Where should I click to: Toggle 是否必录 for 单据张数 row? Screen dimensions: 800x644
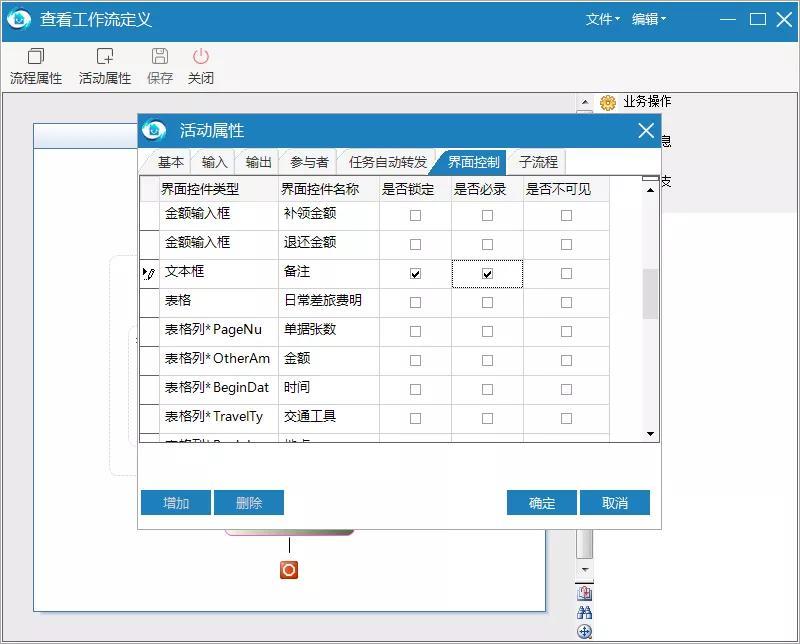(487, 332)
